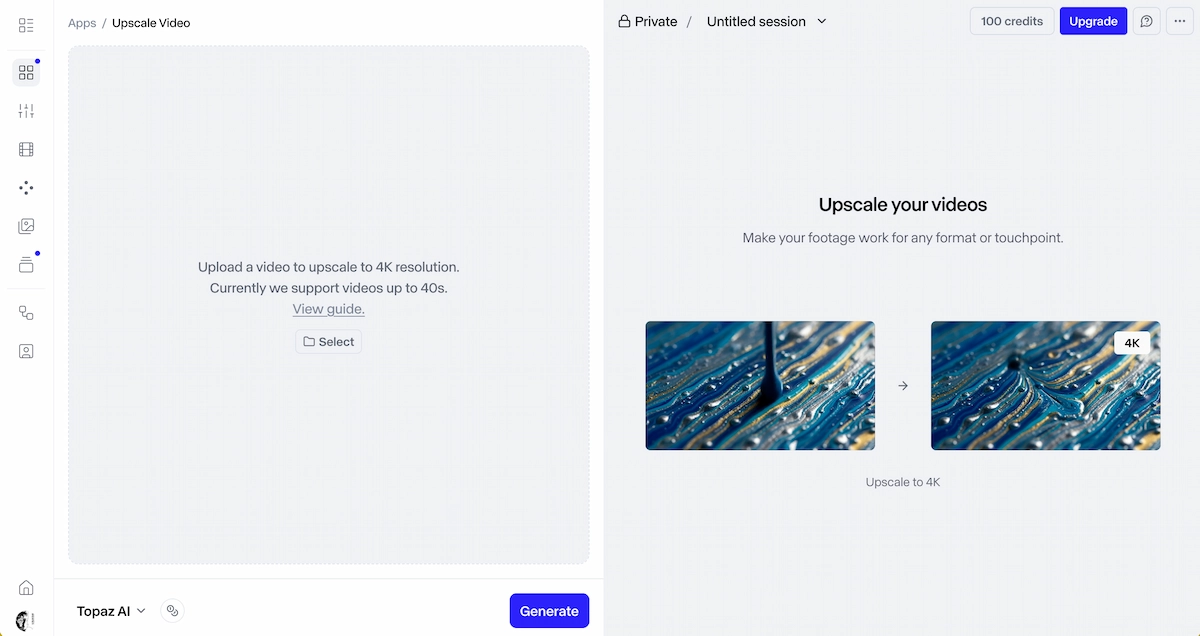Screen dimensions: 1200x636
Task: Open the profile card icon in sidebar
Action: 26,352
